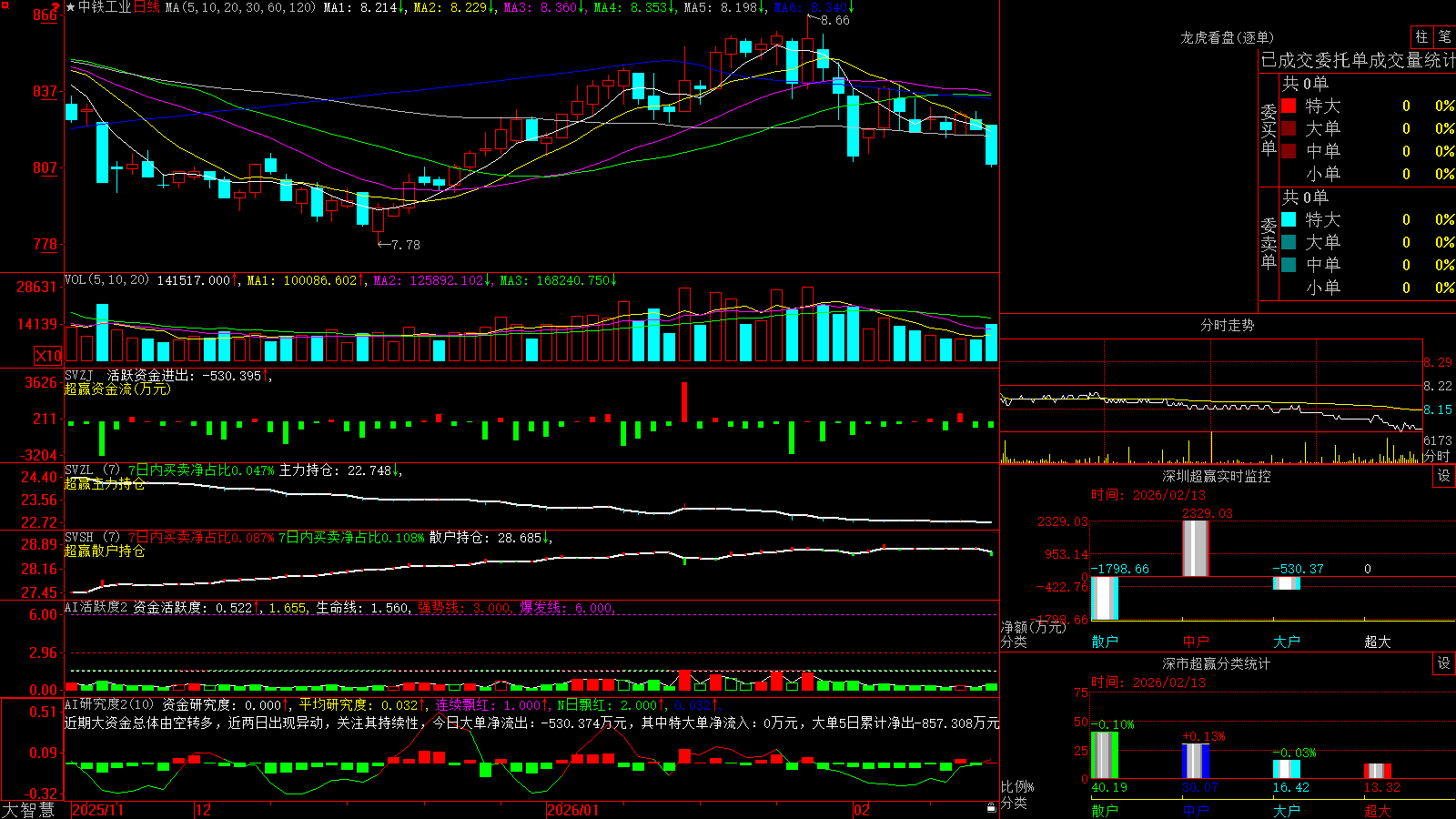Click the 龙虎看盘(逐单) panel title
This screenshot has height=819, width=1456.
coord(1228,37)
